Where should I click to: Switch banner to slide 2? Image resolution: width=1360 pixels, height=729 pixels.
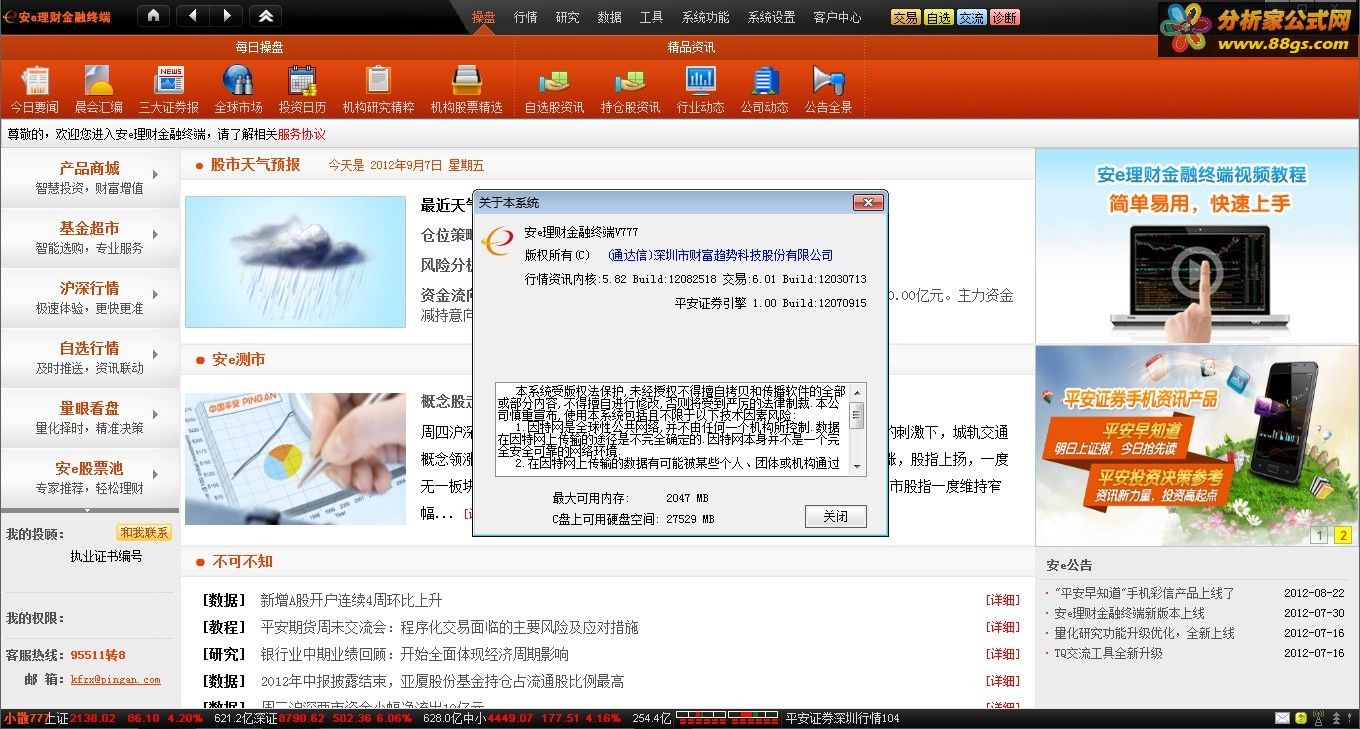coord(1343,535)
